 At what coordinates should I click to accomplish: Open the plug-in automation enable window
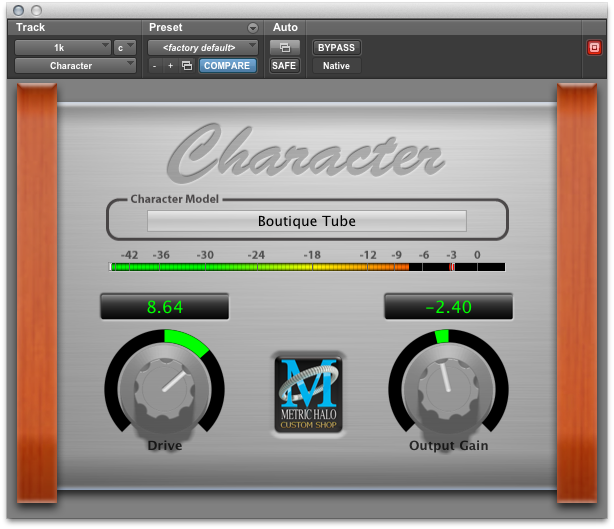pyautogui.click(x=285, y=48)
